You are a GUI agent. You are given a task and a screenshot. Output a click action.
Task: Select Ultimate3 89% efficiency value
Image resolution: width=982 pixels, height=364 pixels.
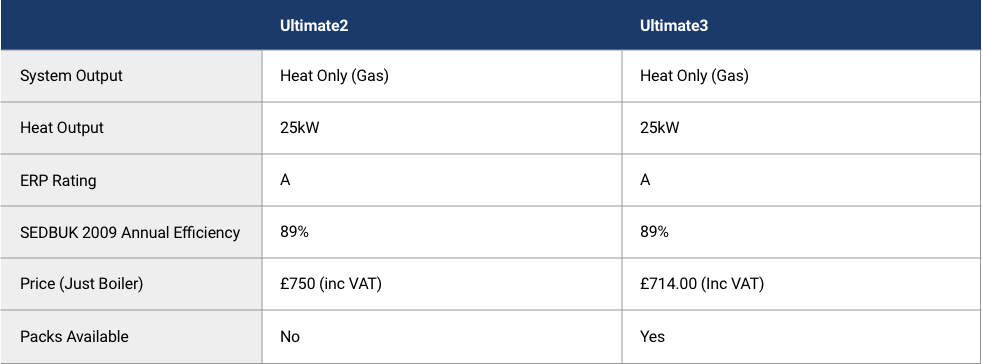(x=654, y=232)
